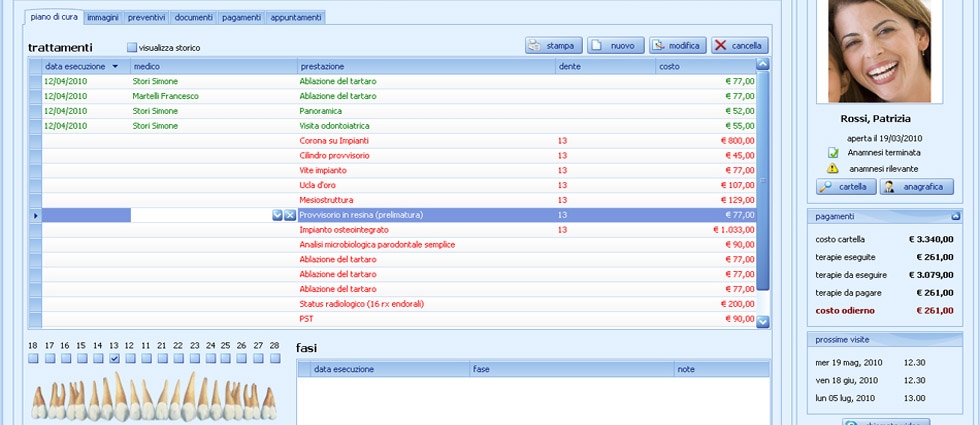Open the appuntamenti tab
Viewport: 980px width, 425px height.
[296, 18]
